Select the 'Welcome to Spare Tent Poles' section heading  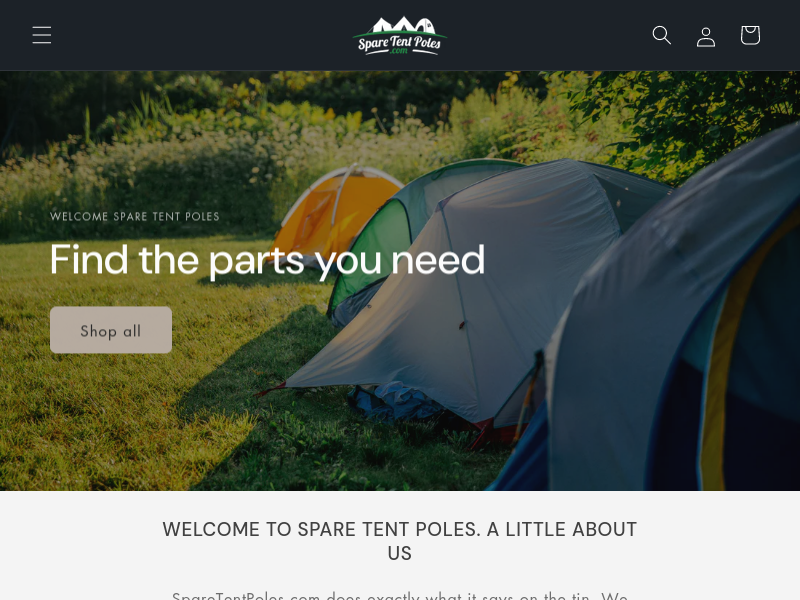399,541
